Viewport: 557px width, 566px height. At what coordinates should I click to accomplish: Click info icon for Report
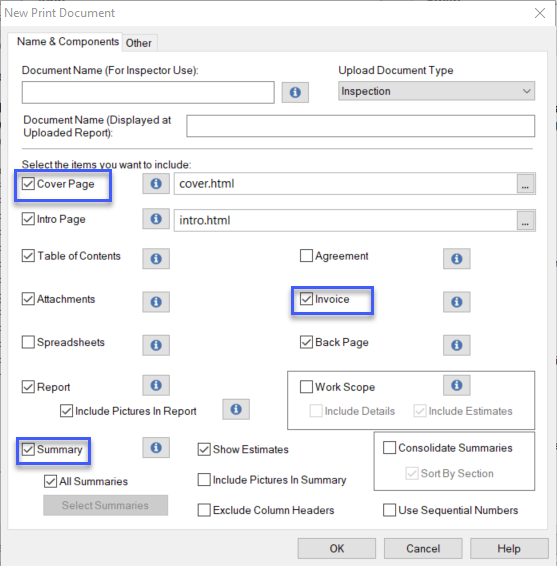(156, 386)
